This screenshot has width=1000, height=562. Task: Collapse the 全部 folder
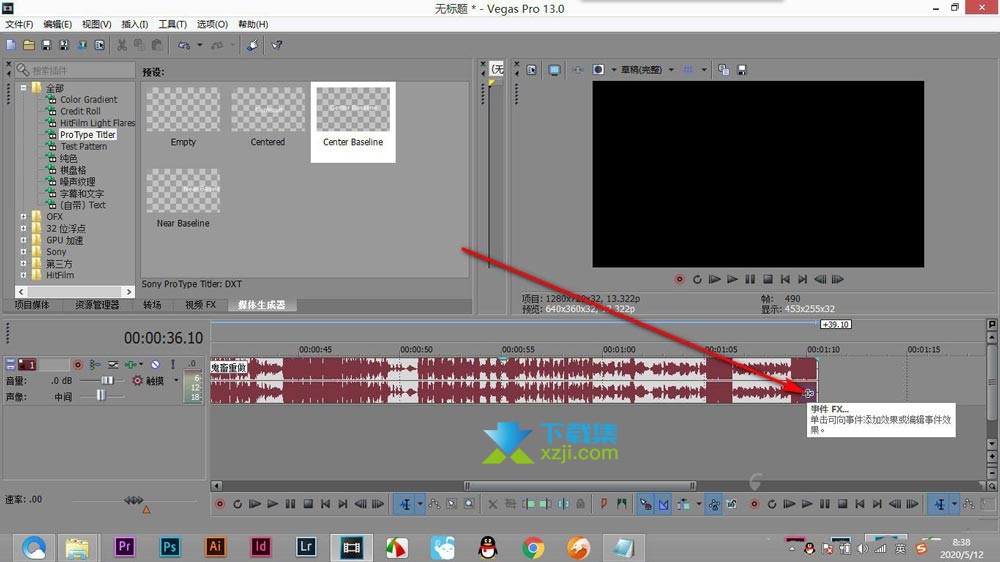(x=24, y=88)
